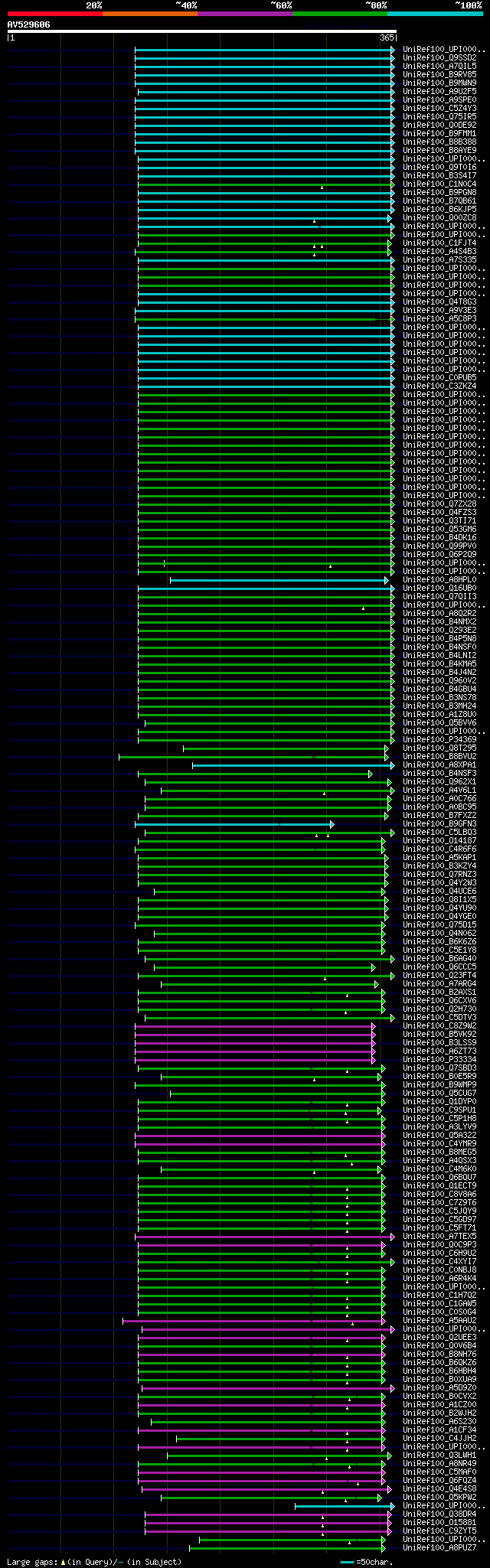Screen dimensions: 490x1568
Task: Click the green ~80% identity legend color
Action: click(x=339, y=14)
